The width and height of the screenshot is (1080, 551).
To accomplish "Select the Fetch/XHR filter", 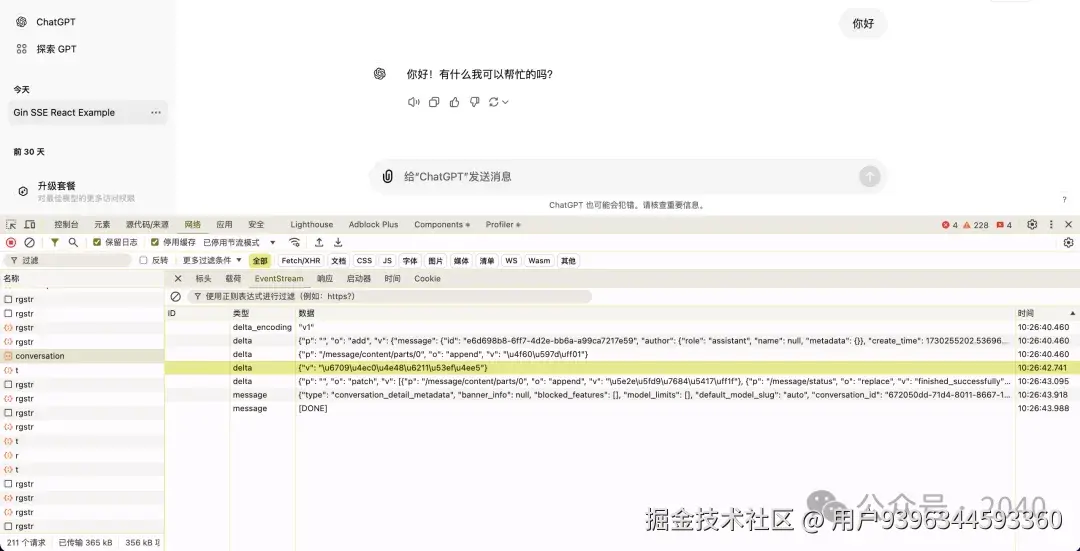I will coord(301,260).
